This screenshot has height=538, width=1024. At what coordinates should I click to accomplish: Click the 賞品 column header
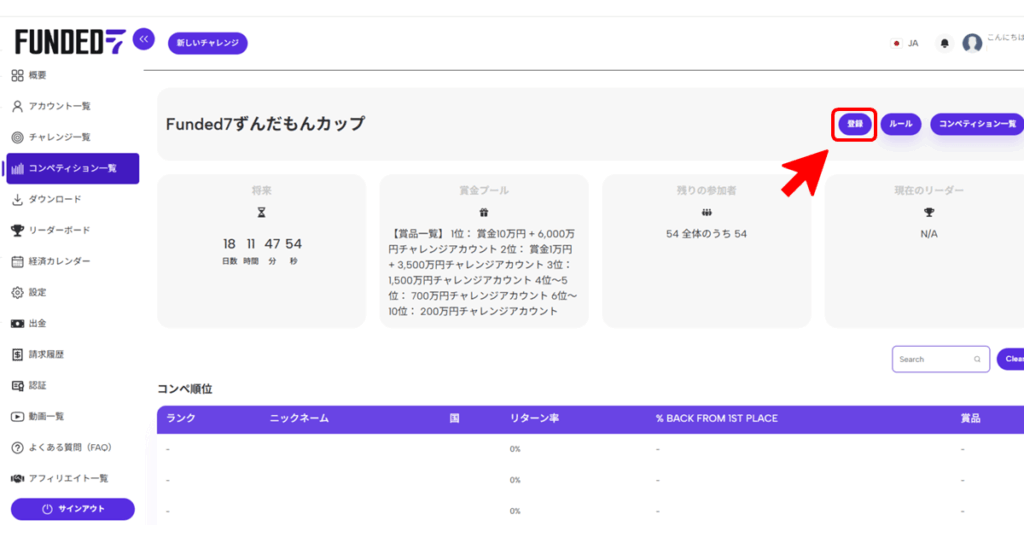coord(970,419)
